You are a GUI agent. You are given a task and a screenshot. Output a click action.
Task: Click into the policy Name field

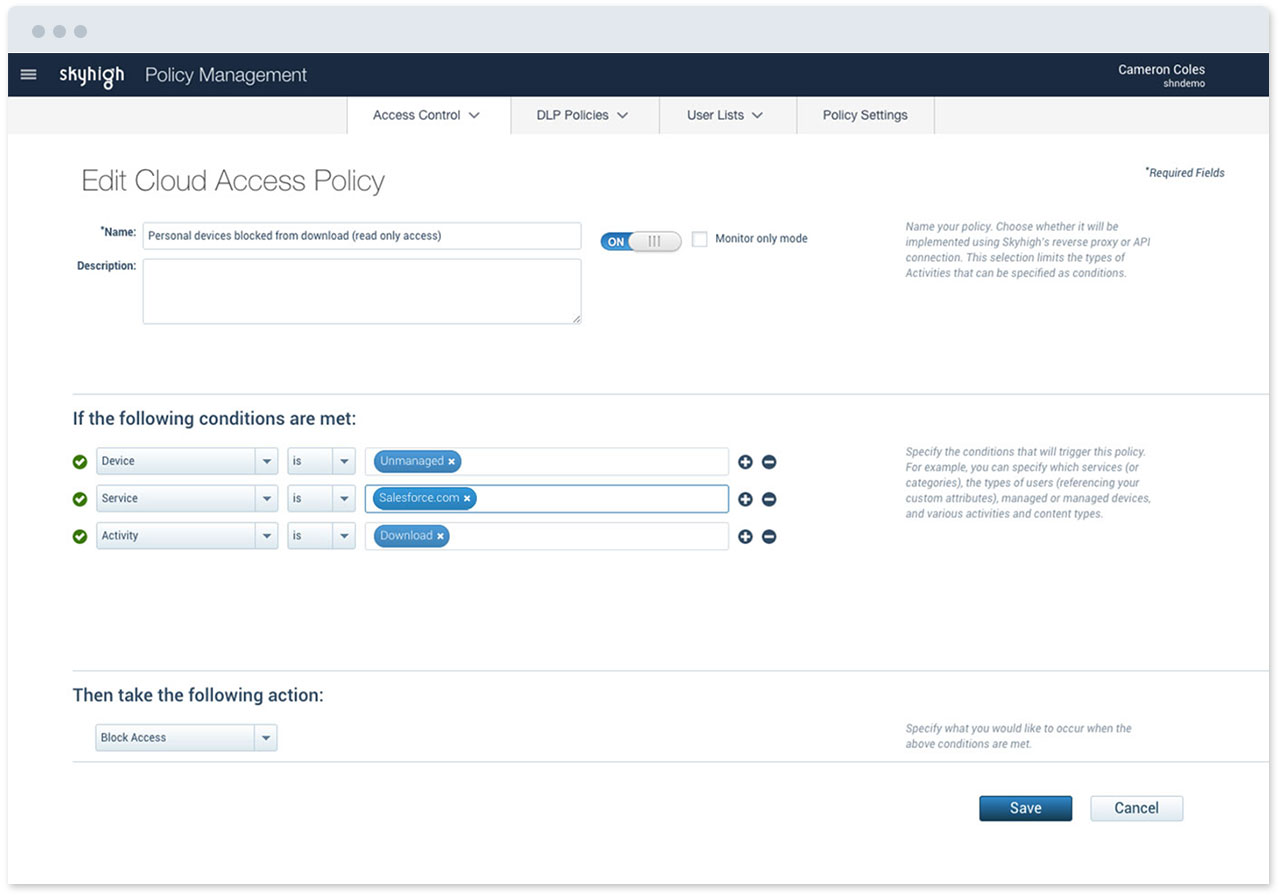pos(362,236)
